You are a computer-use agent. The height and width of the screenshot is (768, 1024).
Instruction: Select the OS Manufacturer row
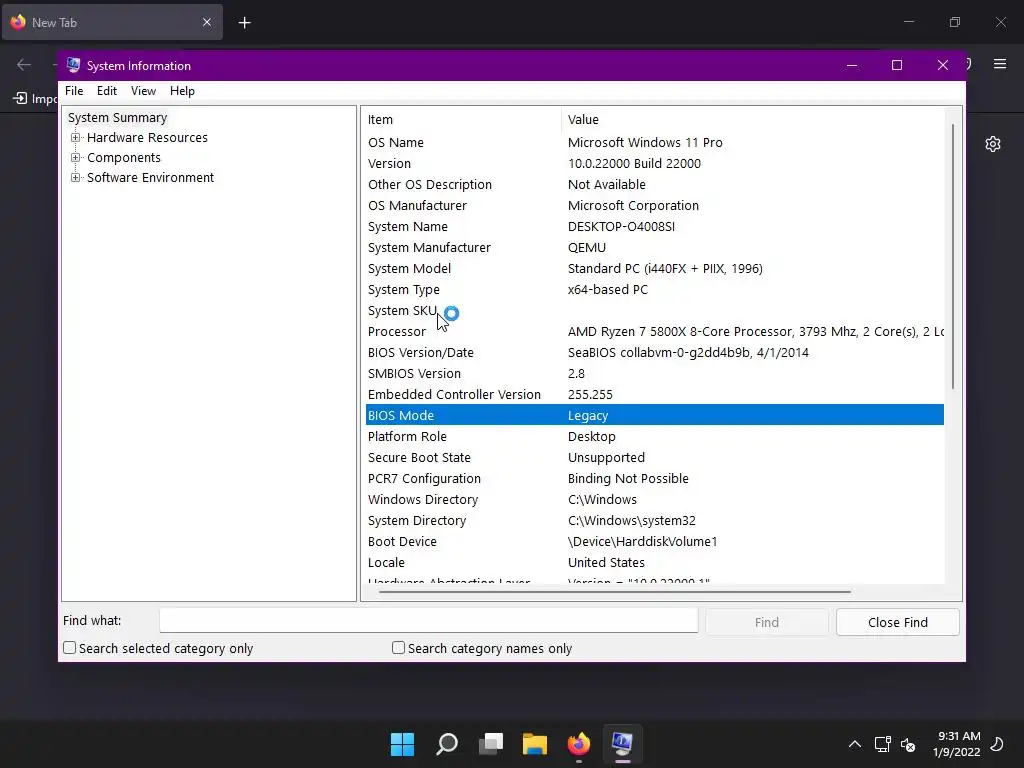[x=654, y=205]
